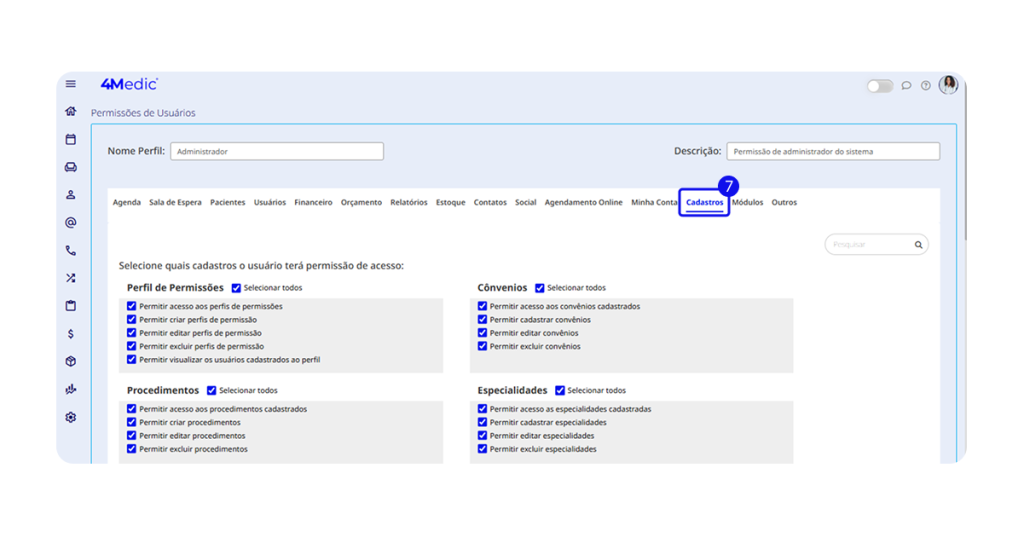Open the hamburger menu icon
Viewport: 1024px width, 537px height.
[x=71, y=84]
